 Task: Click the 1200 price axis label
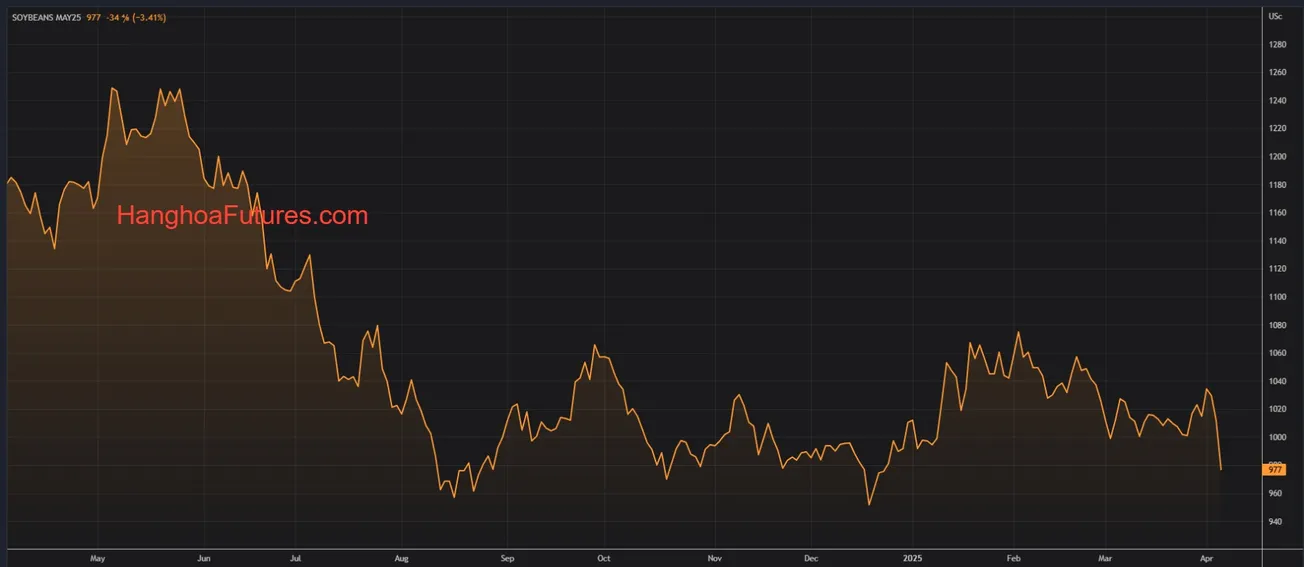1277,157
